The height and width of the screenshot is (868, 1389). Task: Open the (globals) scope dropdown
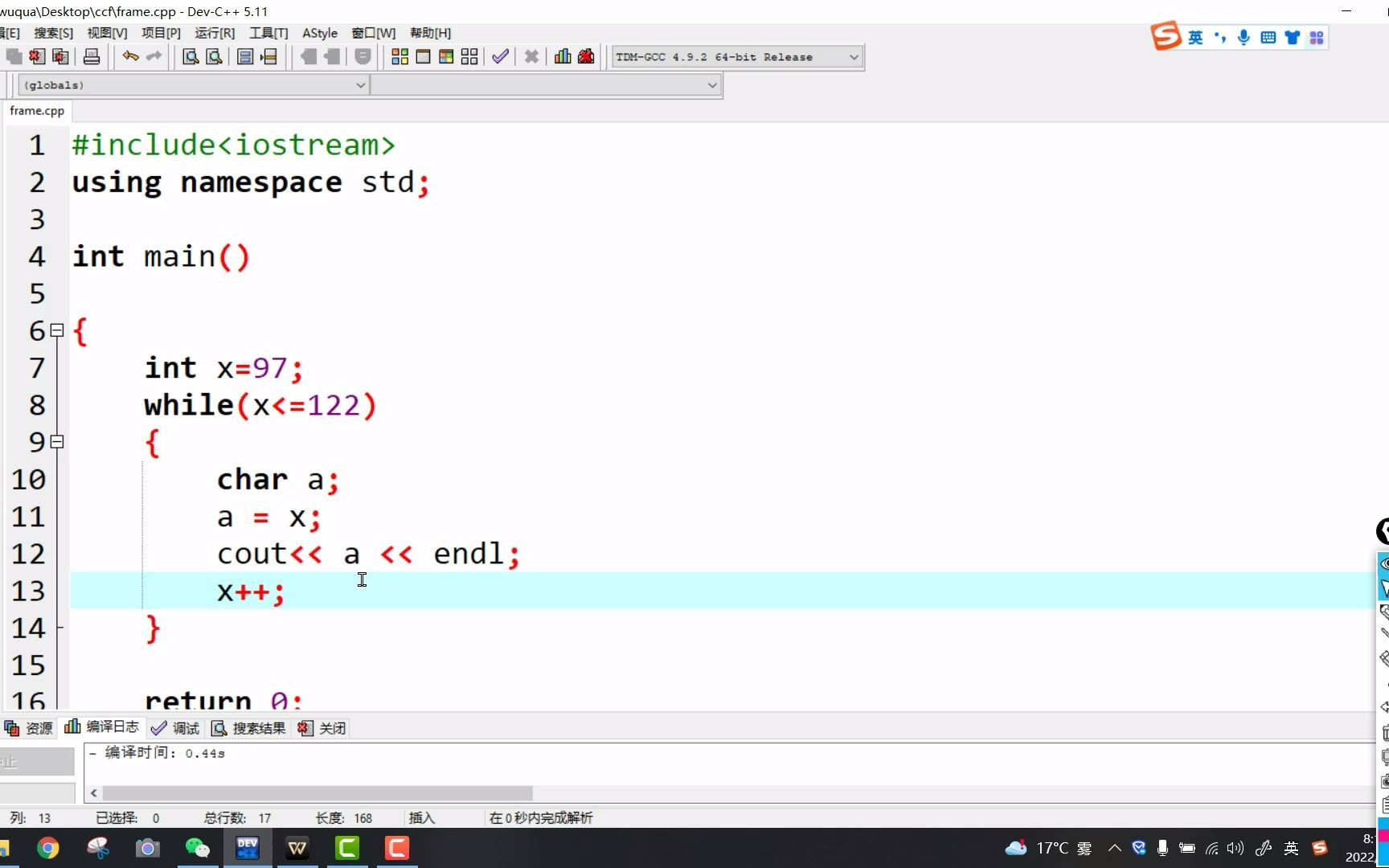[x=193, y=85]
